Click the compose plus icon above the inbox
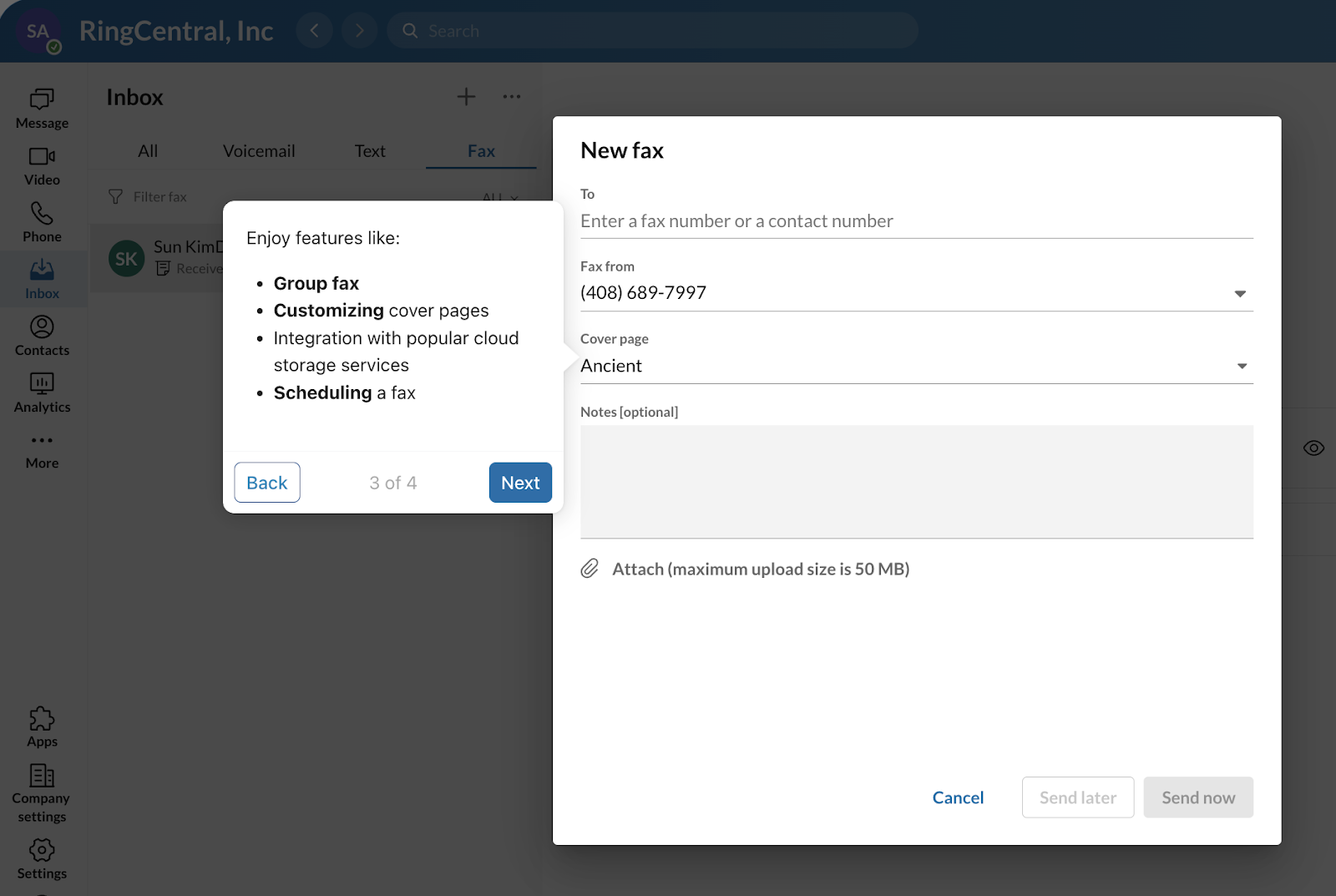Viewport: 1336px width, 896px height. [x=466, y=96]
